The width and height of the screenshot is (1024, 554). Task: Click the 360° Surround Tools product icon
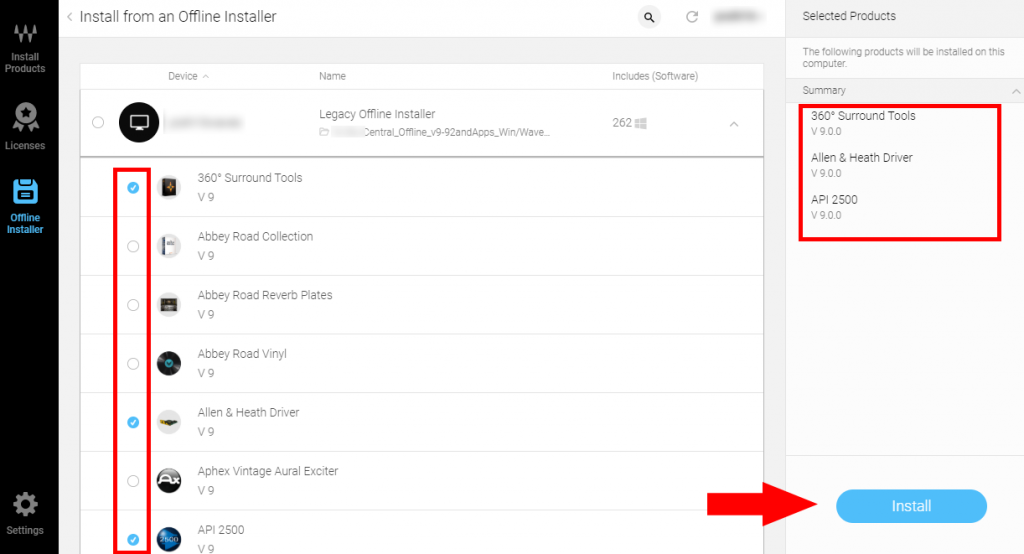coord(169,187)
